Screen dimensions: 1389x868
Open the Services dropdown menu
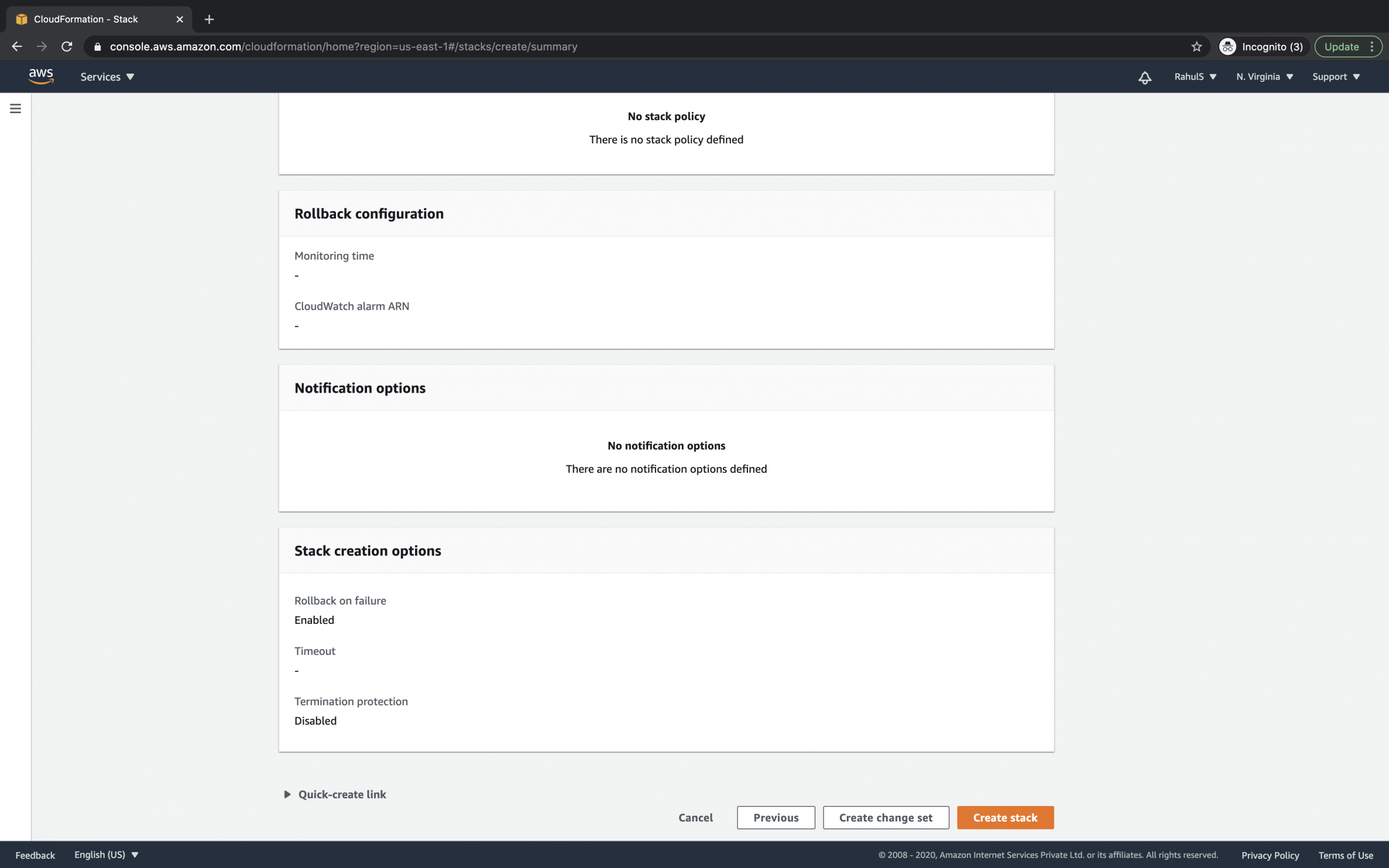[107, 77]
